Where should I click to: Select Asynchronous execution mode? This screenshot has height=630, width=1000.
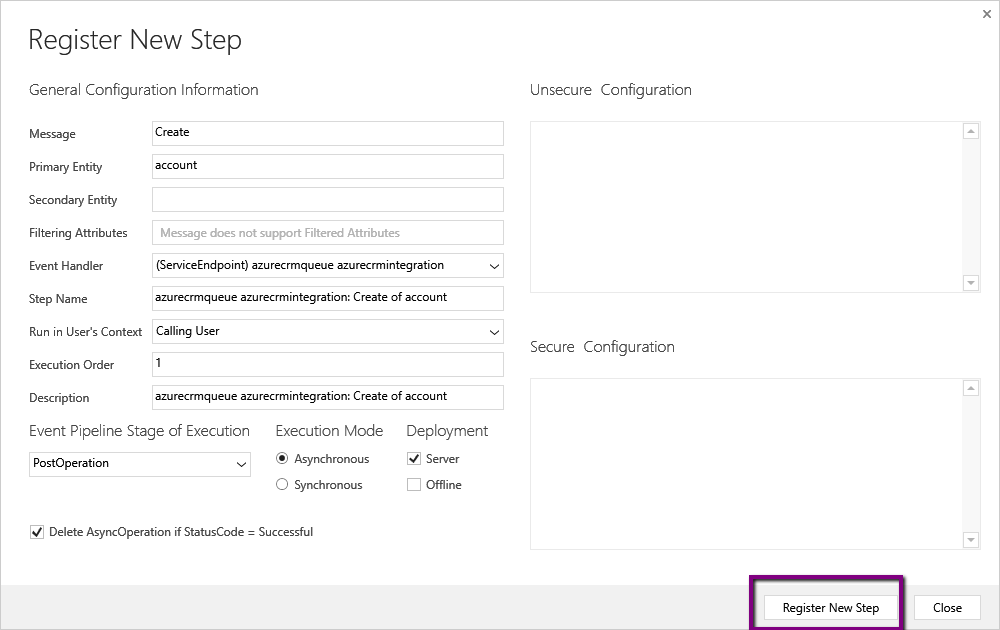(282, 459)
